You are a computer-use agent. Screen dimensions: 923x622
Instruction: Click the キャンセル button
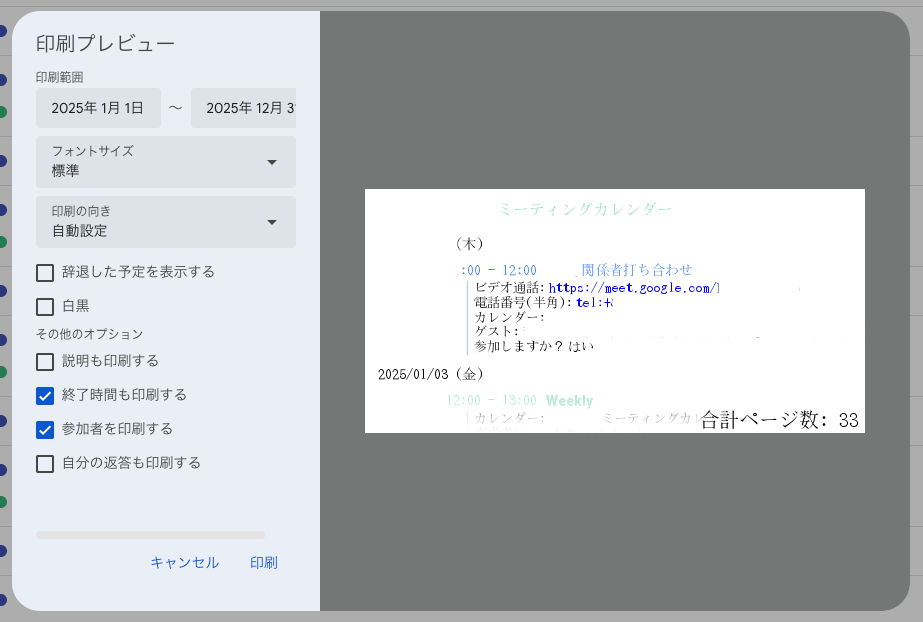(x=184, y=563)
